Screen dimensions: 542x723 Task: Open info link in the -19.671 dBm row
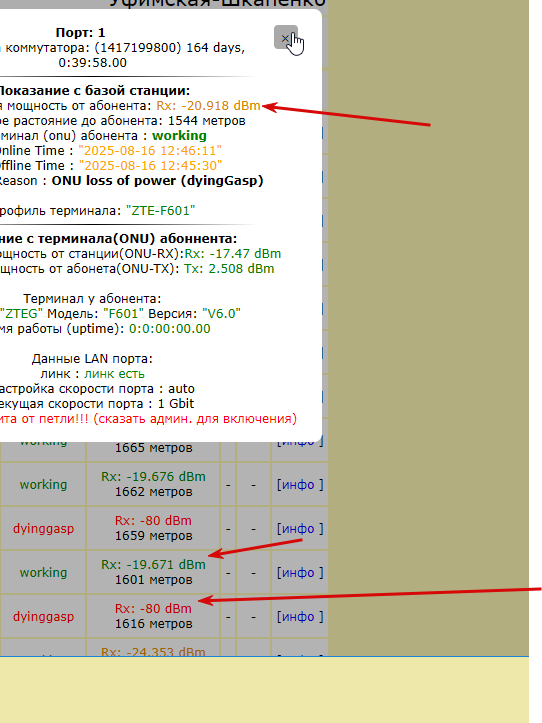point(300,573)
